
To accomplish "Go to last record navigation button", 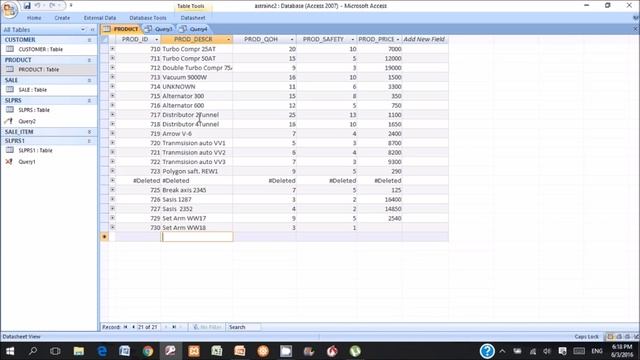I will [174, 327].
